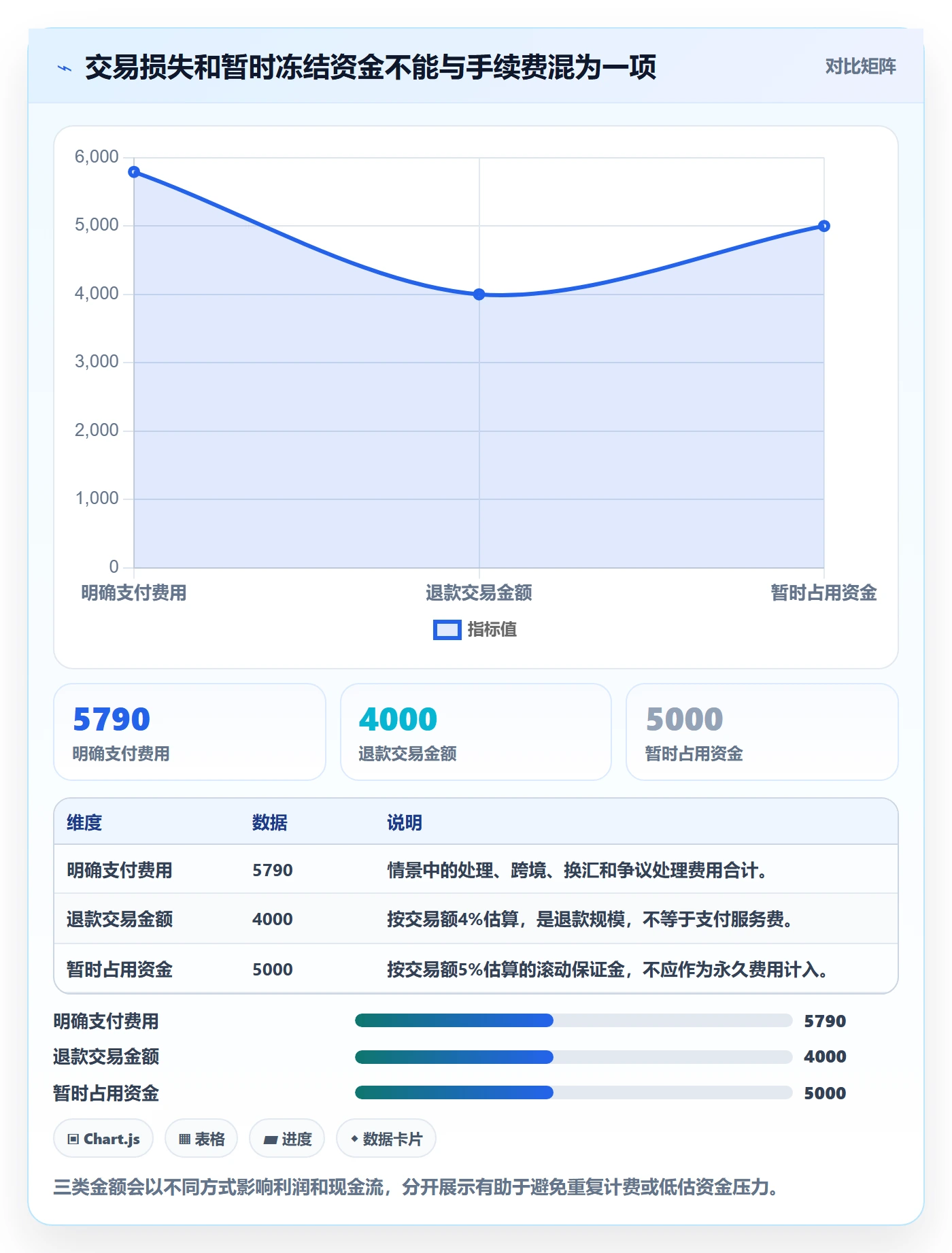The height and width of the screenshot is (1253, 952).
Task: Click the 对比矩阵 label in header
Action: 860,66
